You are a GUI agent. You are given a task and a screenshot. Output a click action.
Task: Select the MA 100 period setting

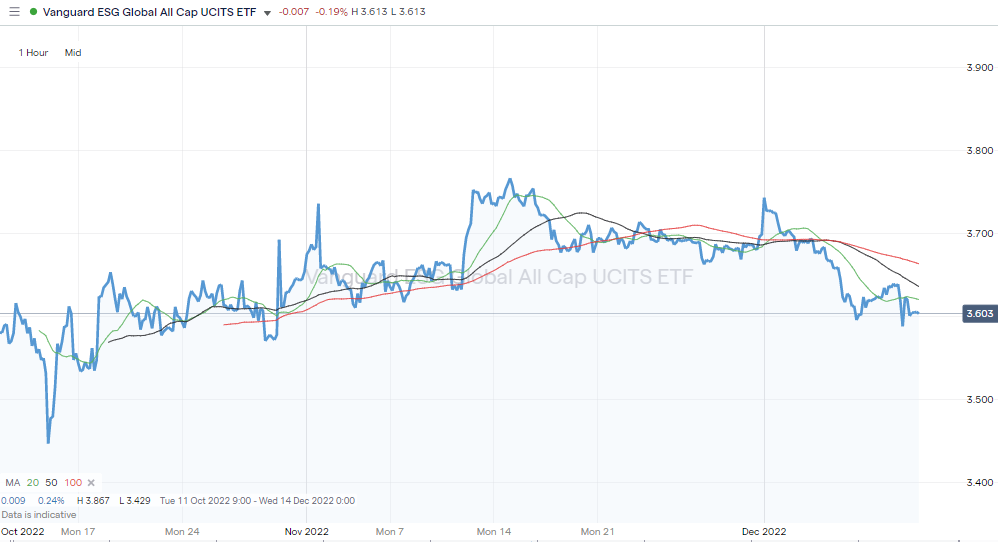coord(72,482)
